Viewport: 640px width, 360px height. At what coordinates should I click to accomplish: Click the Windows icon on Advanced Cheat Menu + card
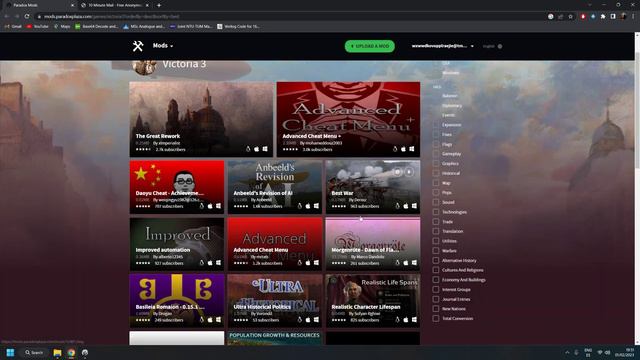(412, 149)
